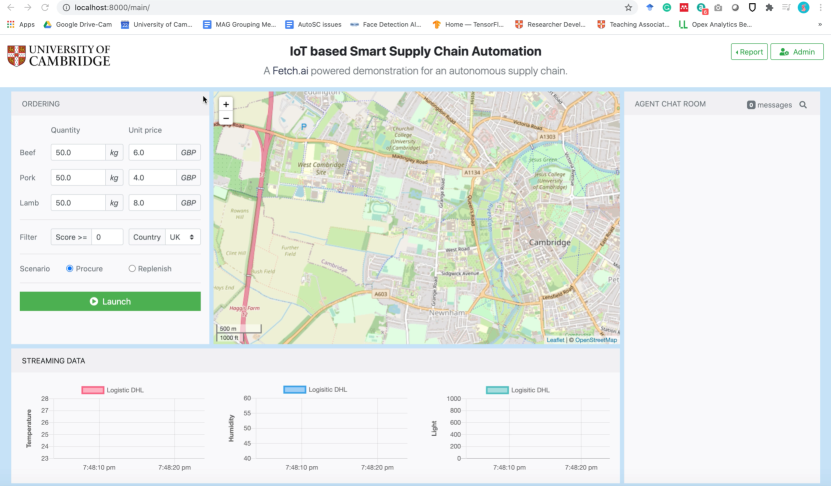Select the Procure scenario radio button
This screenshot has height=486, width=831.
point(70,269)
